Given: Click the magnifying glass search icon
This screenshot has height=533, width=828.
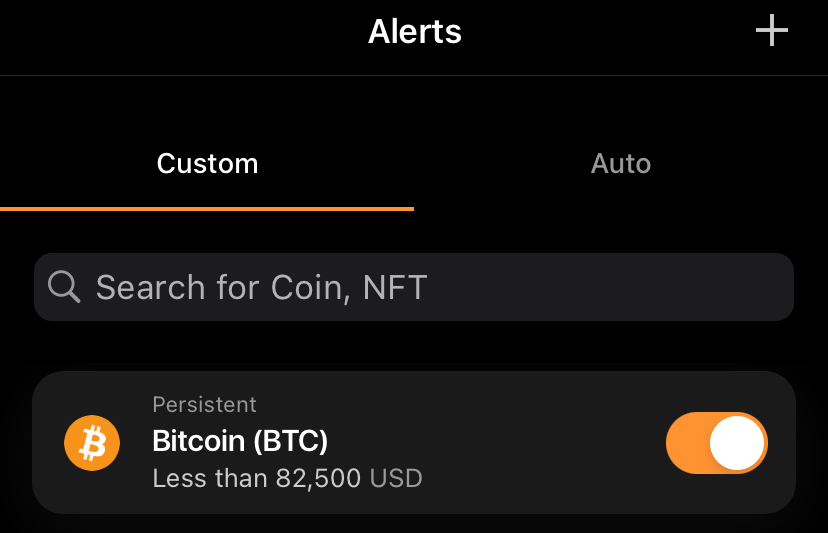Looking at the screenshot, I should tap(64, 287).
